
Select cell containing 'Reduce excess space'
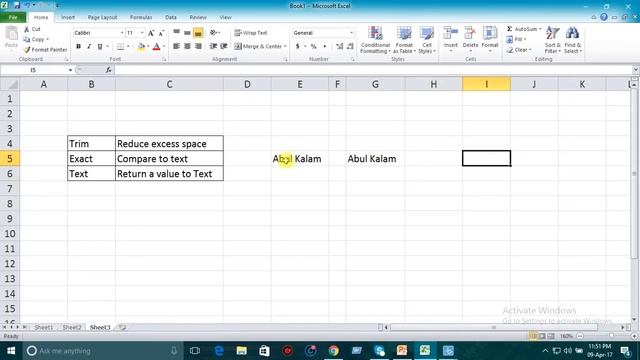pos(169,144)
